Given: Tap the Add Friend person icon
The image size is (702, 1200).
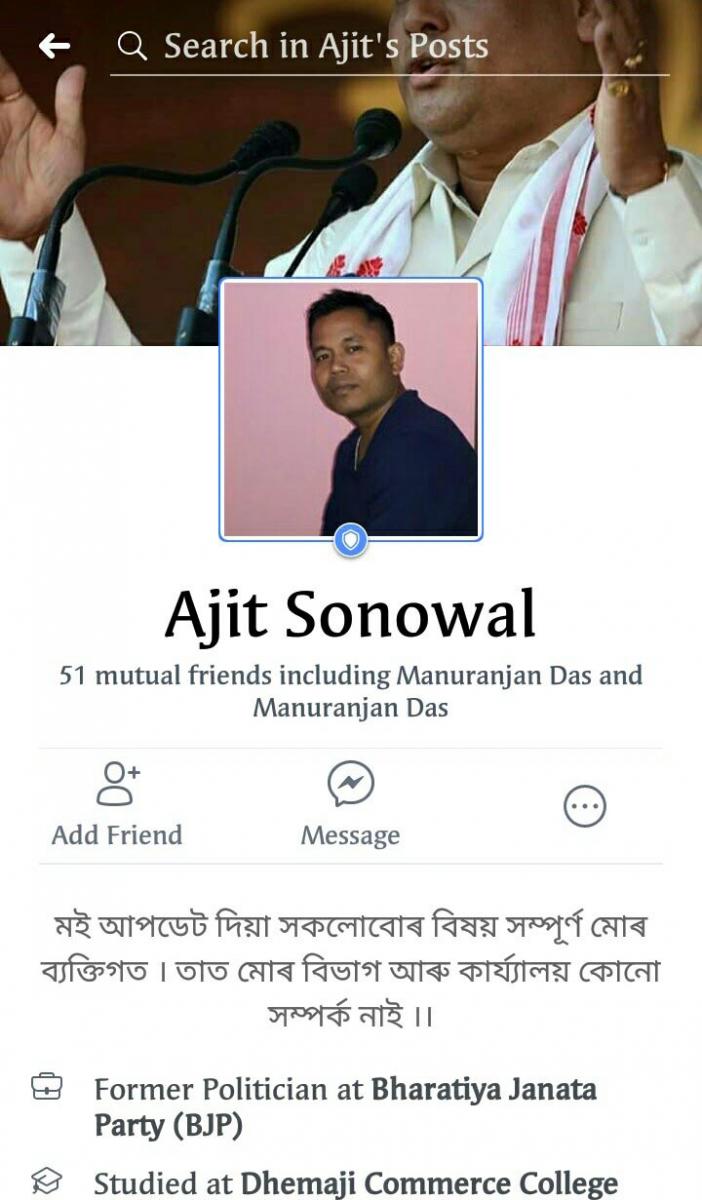Looking at the screenshot, I should tap(117, 783).
